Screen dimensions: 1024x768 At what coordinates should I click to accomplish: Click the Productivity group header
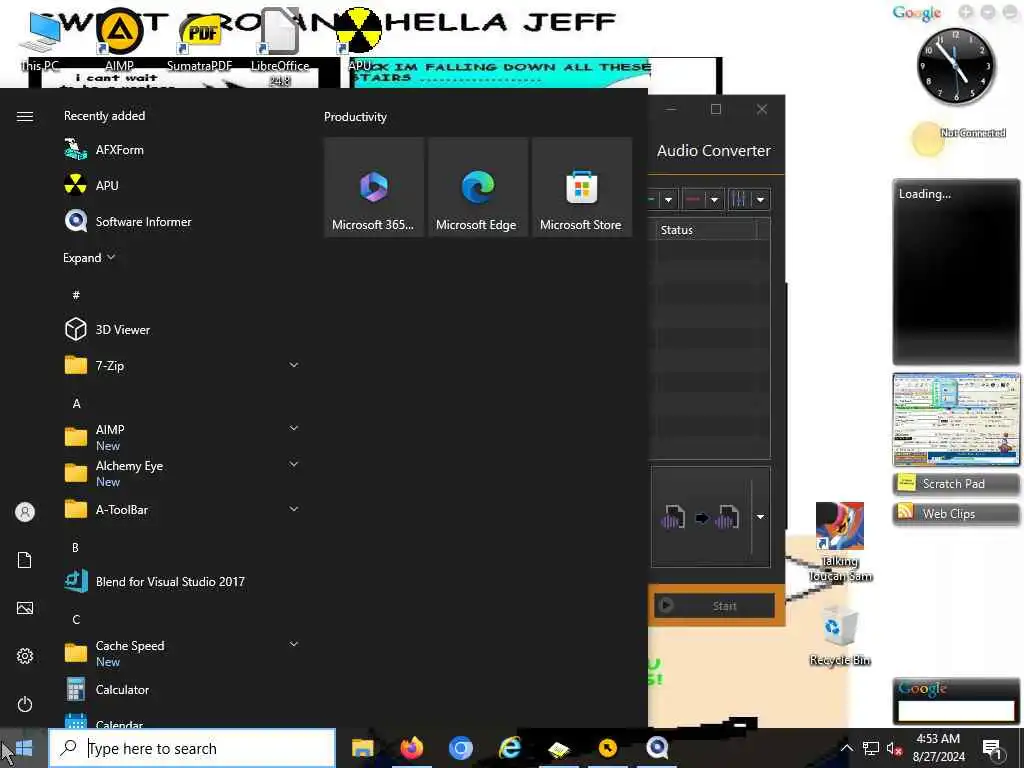pos(355,117)
